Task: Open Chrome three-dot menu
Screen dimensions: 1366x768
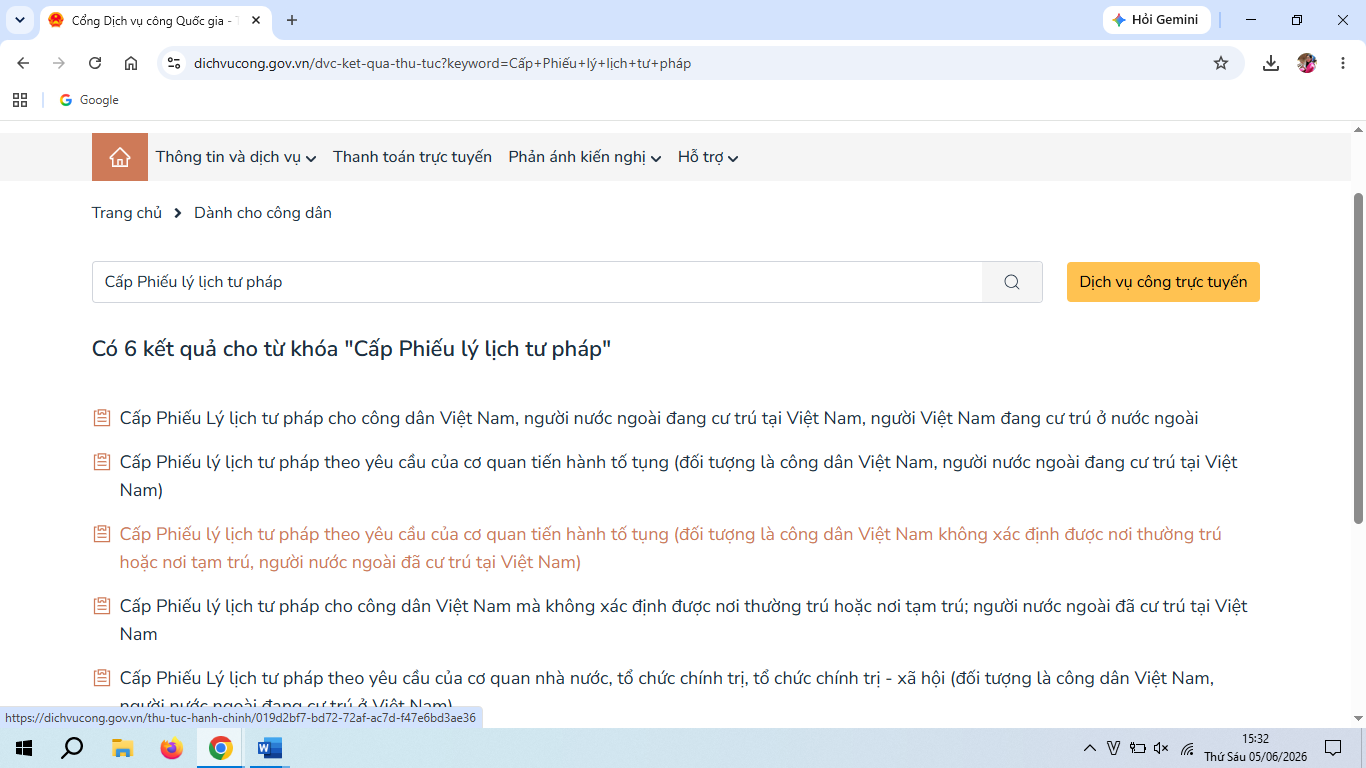Action: click(x=1342, y=63)
